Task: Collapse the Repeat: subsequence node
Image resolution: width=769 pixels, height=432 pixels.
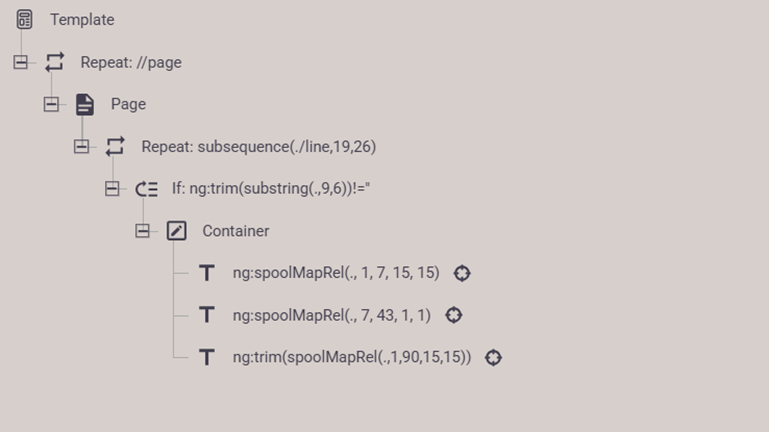Action: coord(81,146)
